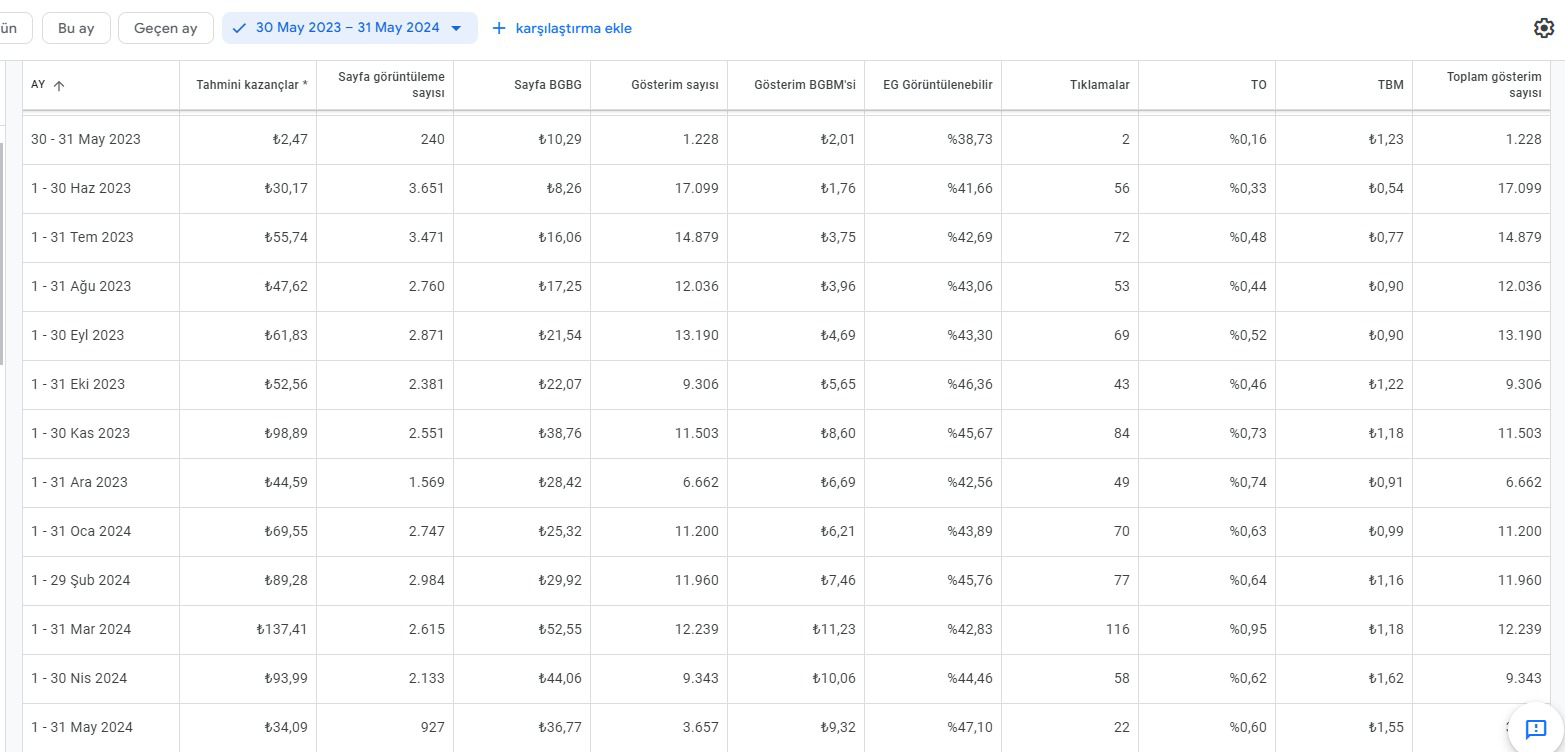
Task: Click earnings value ₺98,89
Action: click(286, 434)
